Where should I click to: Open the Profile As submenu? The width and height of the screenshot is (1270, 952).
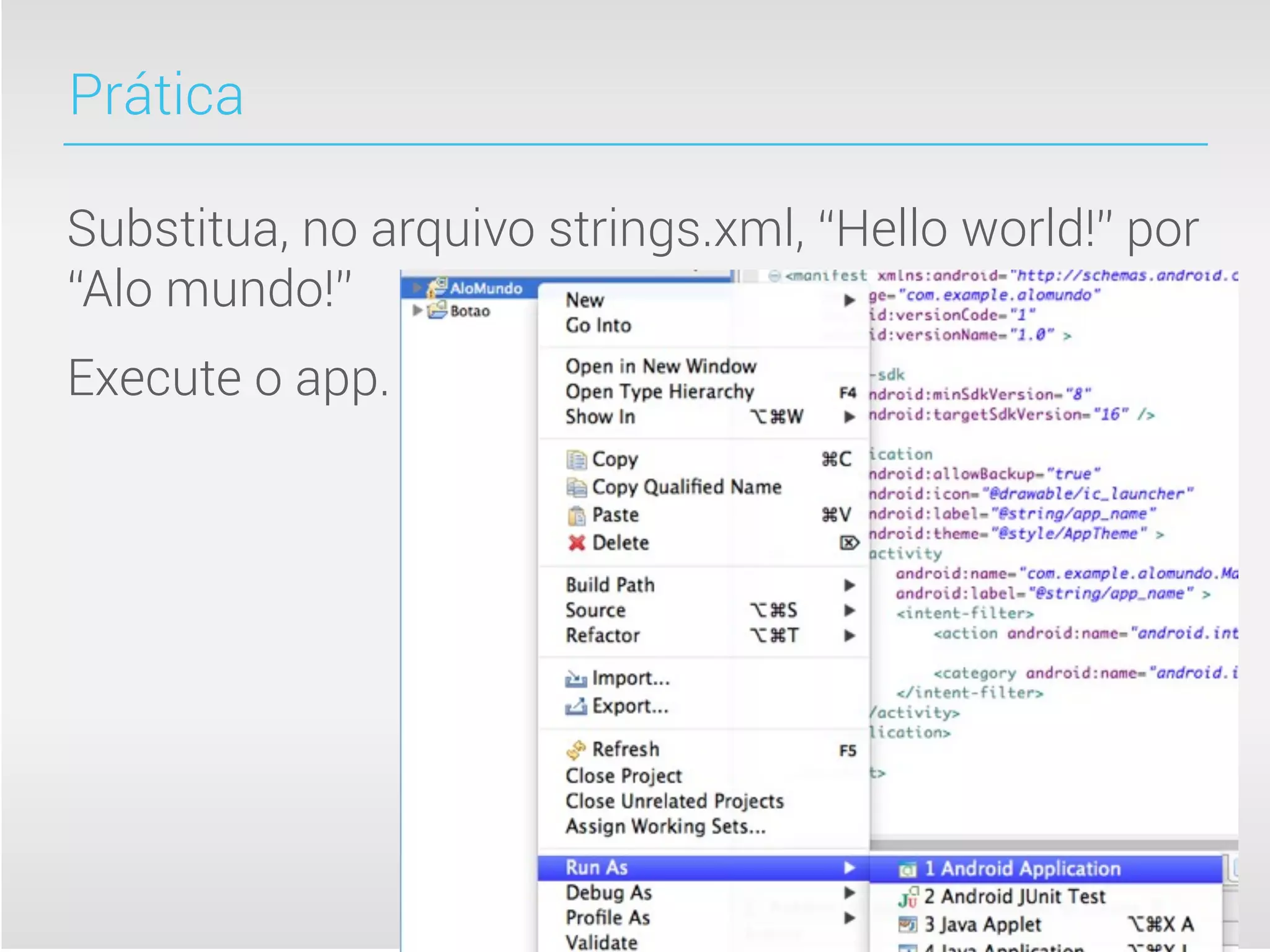[x=704, y=918]
